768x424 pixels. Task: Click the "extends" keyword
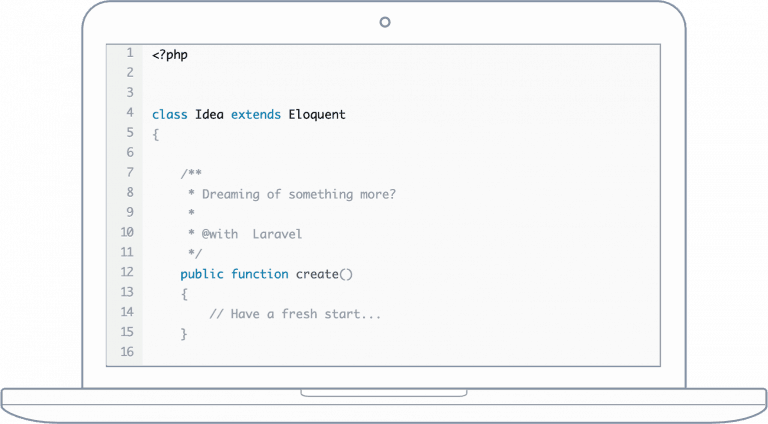point(256,115)
